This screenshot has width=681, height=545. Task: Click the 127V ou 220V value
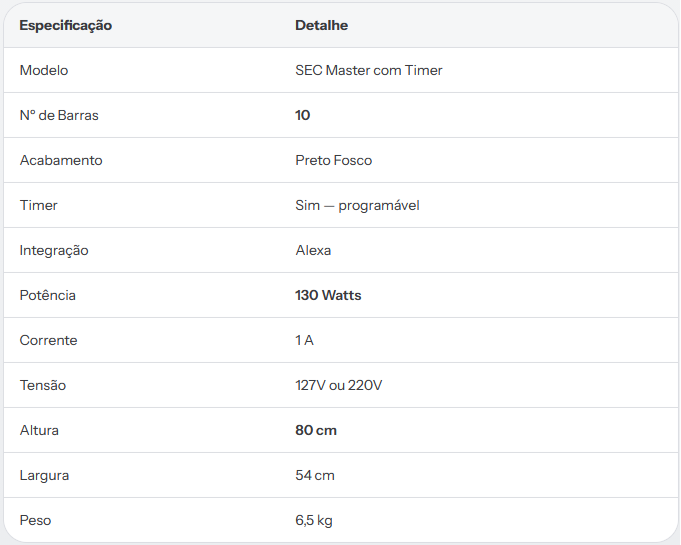(339, 385)
